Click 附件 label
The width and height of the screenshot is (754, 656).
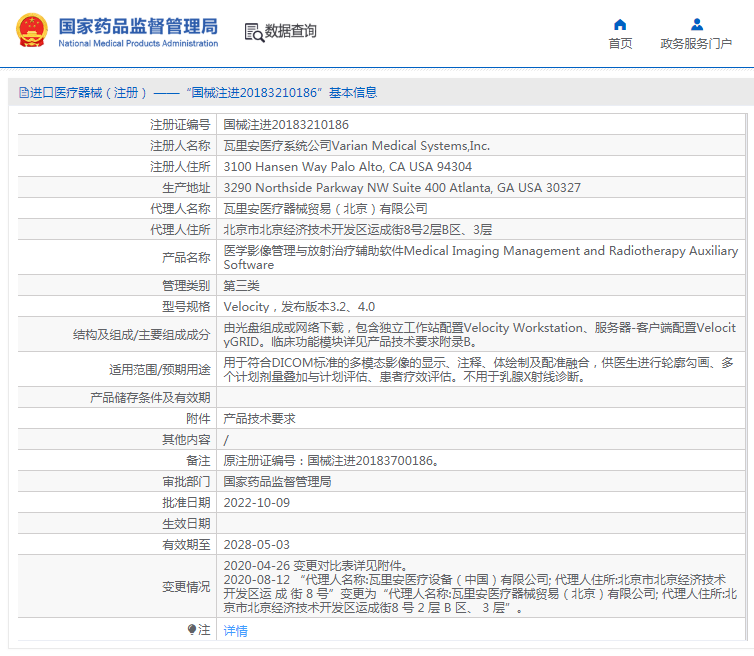click(x=198, y=418)
